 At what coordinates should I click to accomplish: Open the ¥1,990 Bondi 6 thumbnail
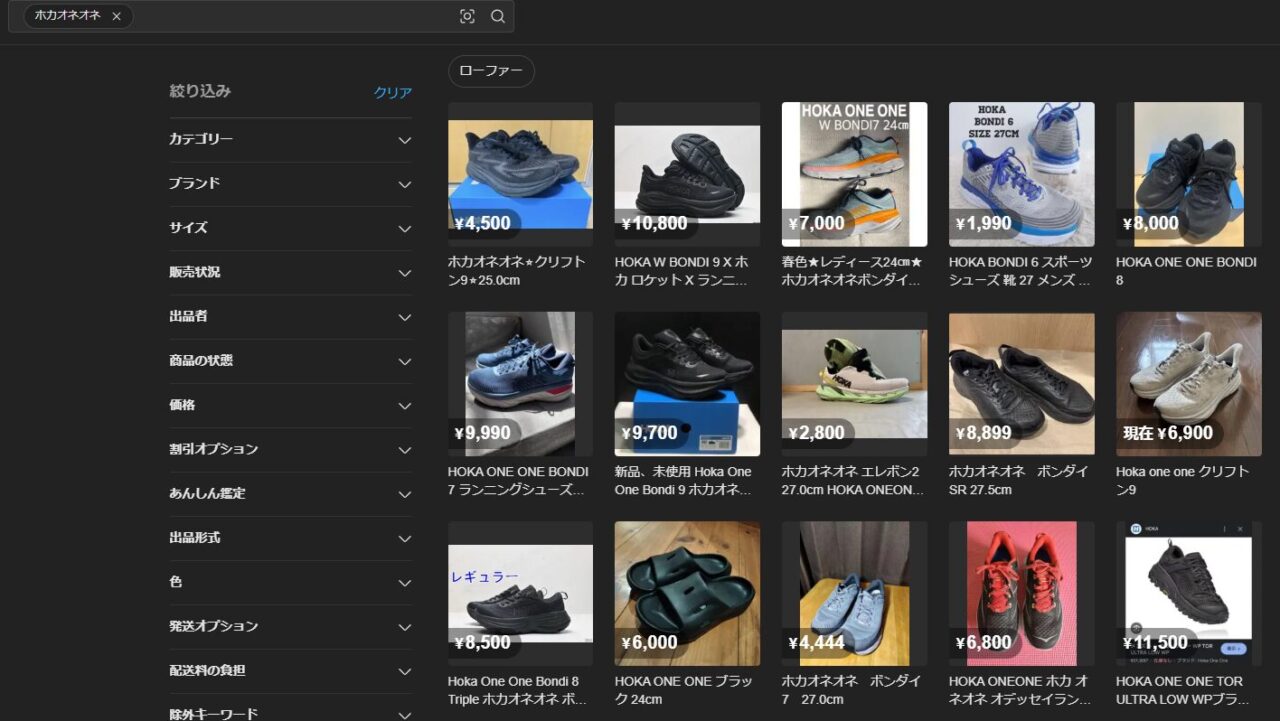coord(1021,174)
